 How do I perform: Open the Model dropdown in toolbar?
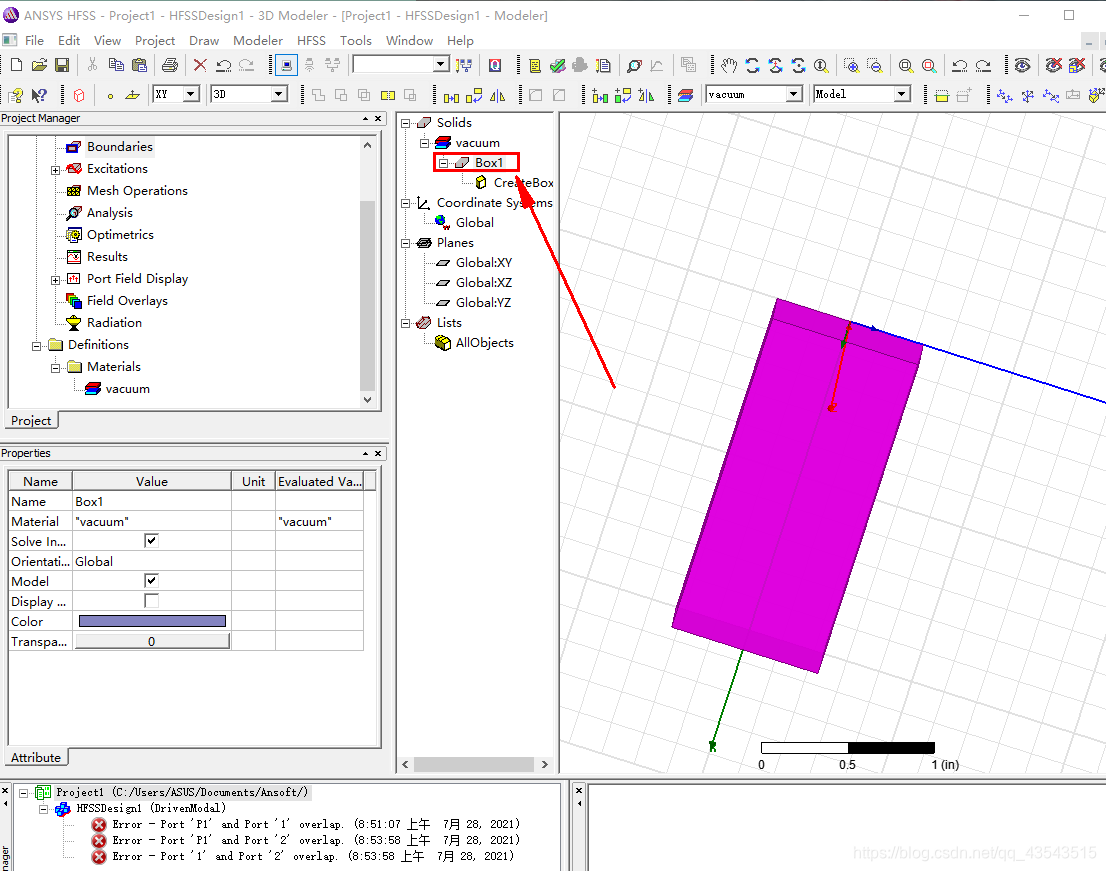(x=901, y=94)
